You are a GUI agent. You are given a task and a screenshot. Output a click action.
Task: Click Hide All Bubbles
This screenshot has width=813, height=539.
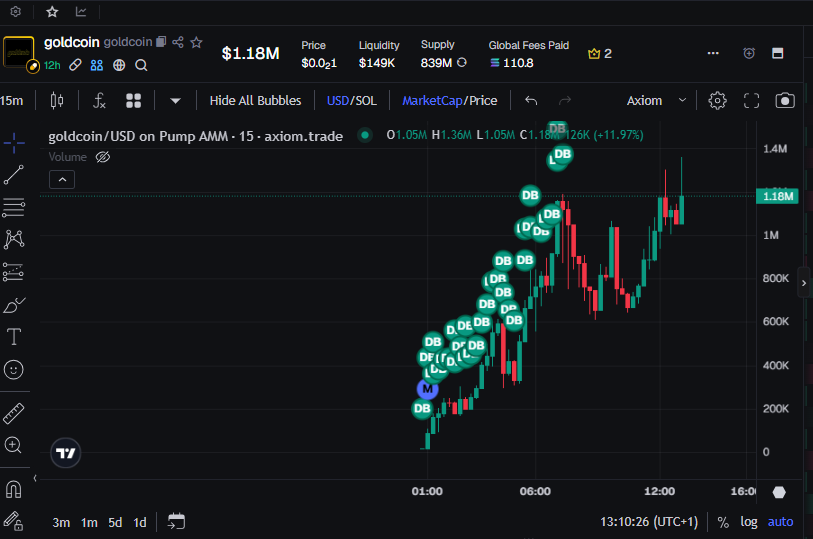(255, 101)
